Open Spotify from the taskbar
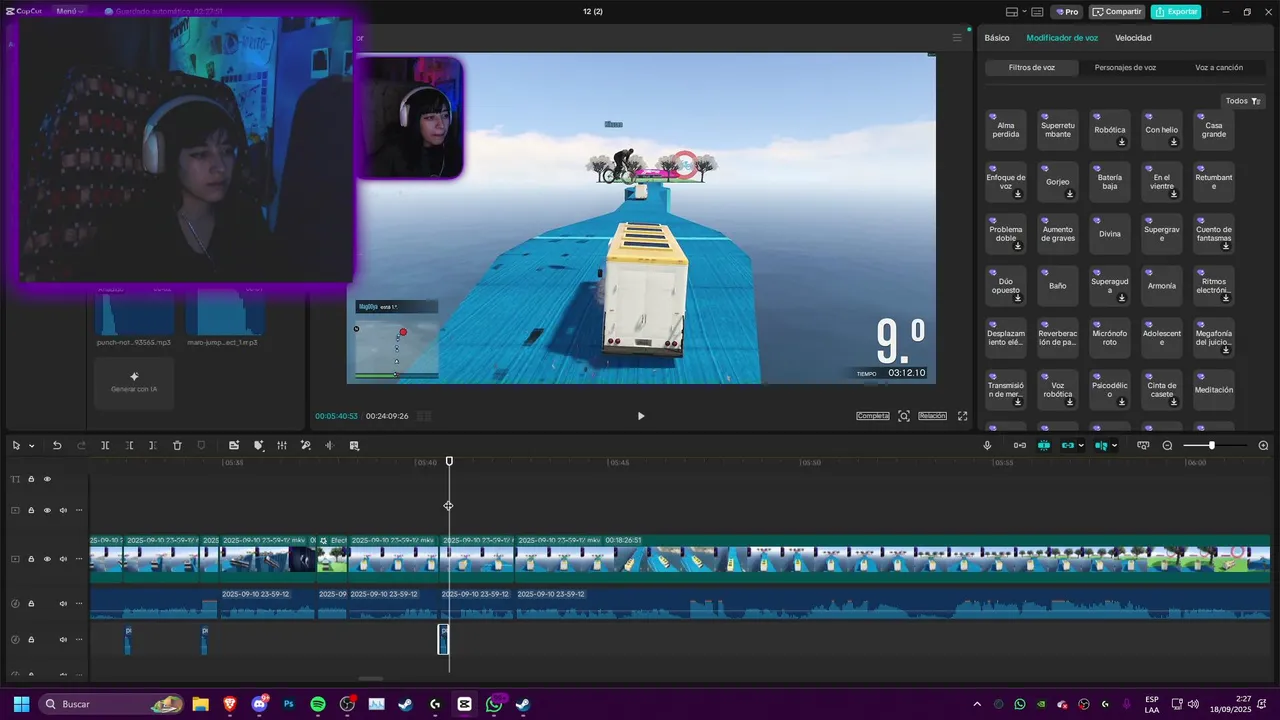Image resolution: width=1280 pixels, height=720 pixels. point(318,704)
